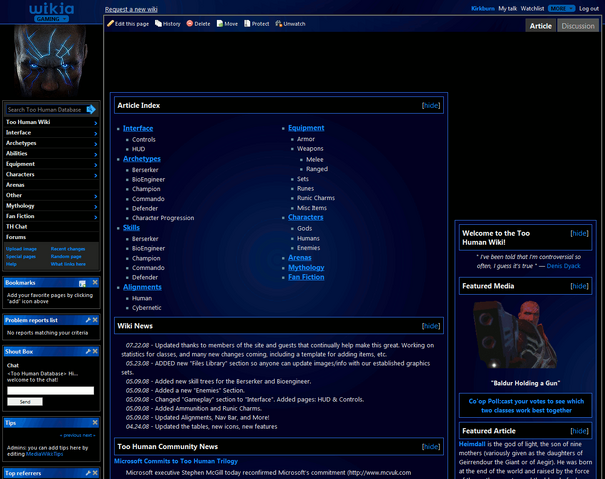Click the search go arrow icon
605x479 pixels.
(91, 110)
